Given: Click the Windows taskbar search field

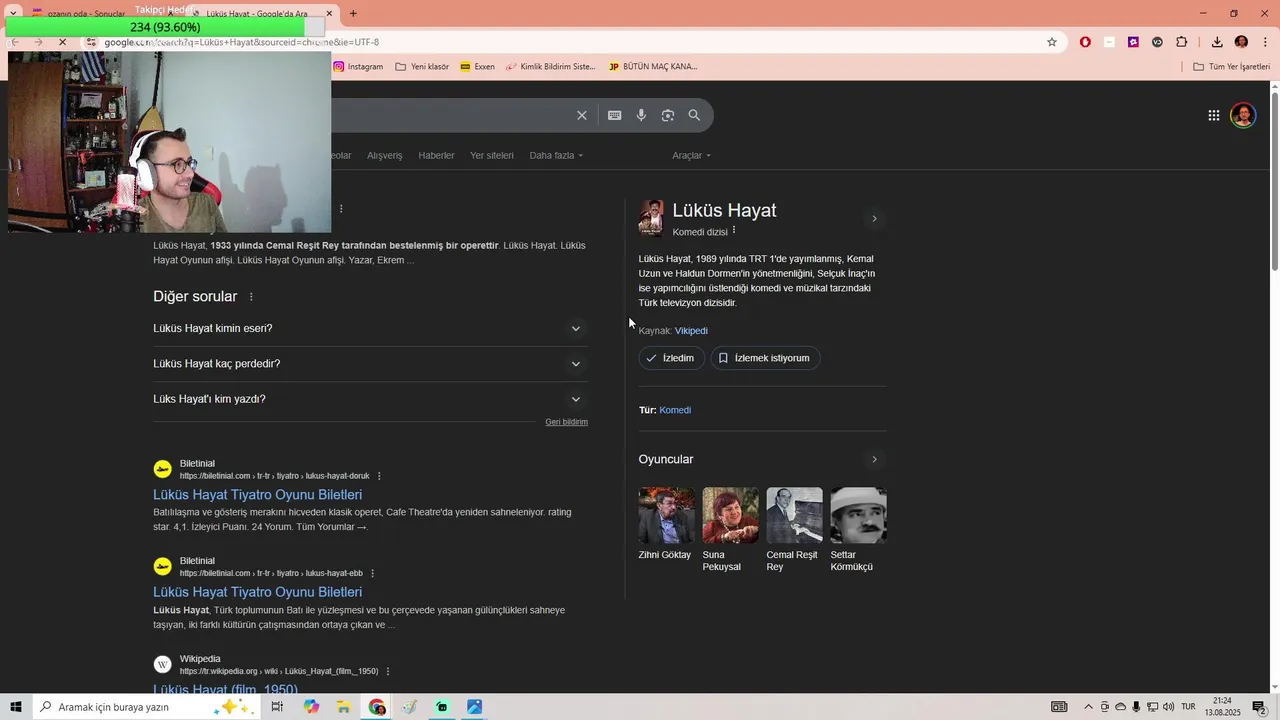Looking at the screenshot, I should point(145,707).
